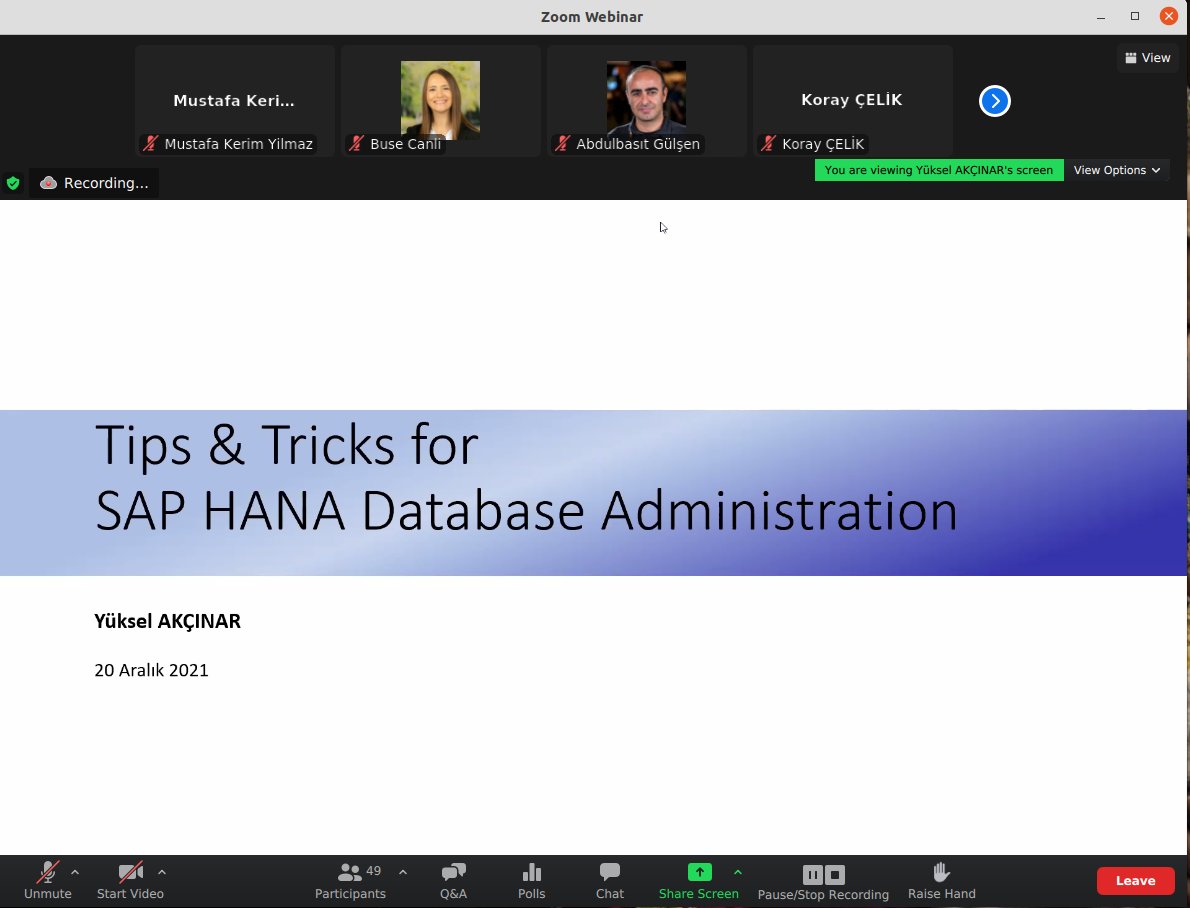Click the date '20 Aralık 2021'
The height and width of the screenshot is (908, 1190).
[151, 670]
